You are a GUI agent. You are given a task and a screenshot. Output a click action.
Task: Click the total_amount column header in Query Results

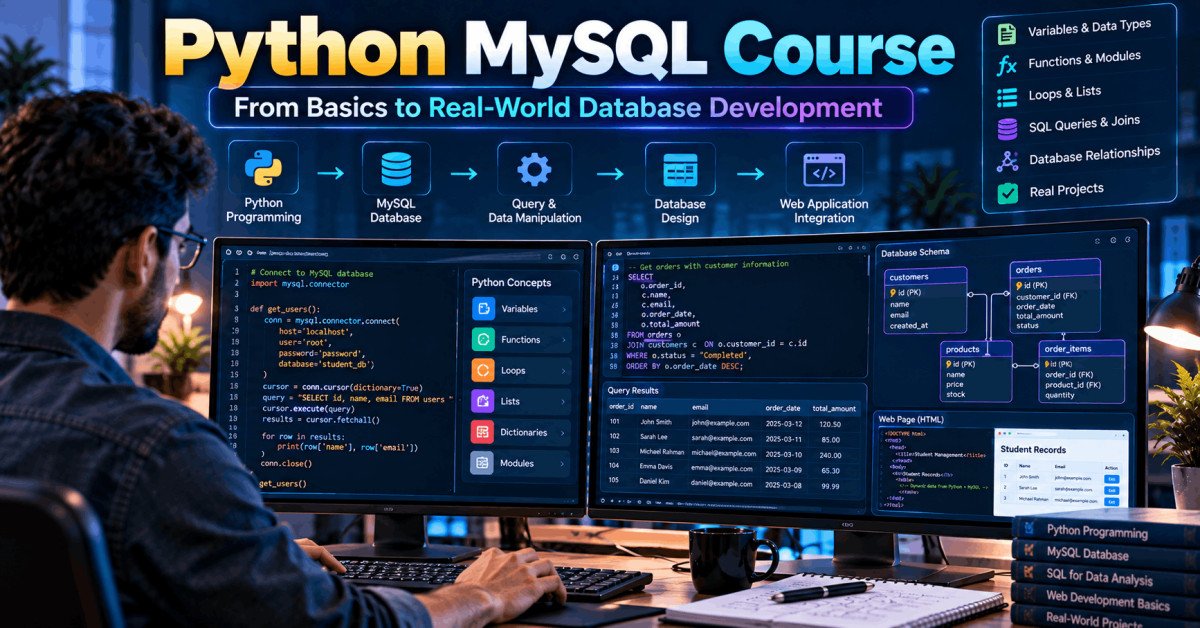tap(835, 408)
